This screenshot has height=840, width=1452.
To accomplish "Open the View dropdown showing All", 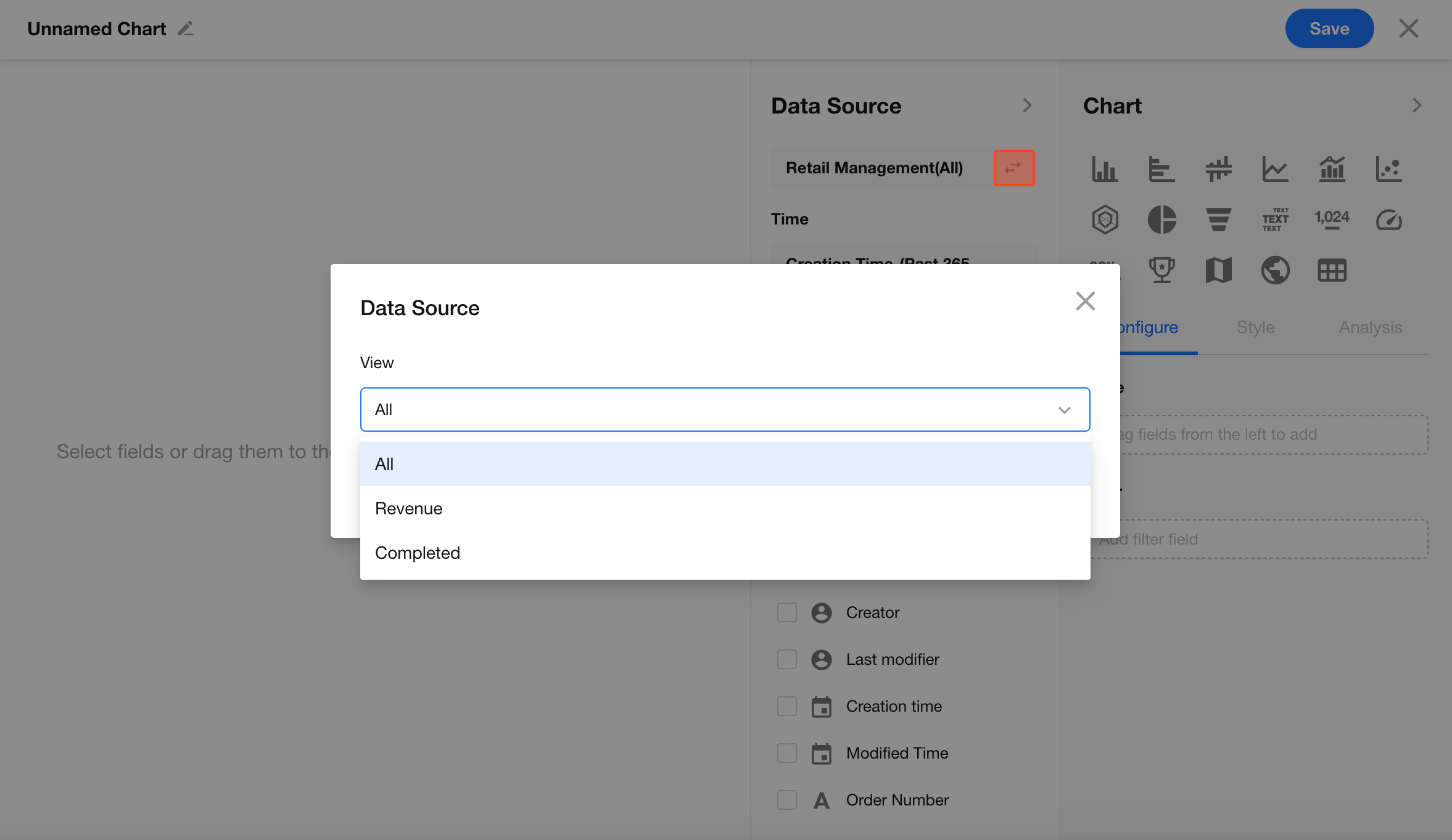I will click(x=725, y=410).
